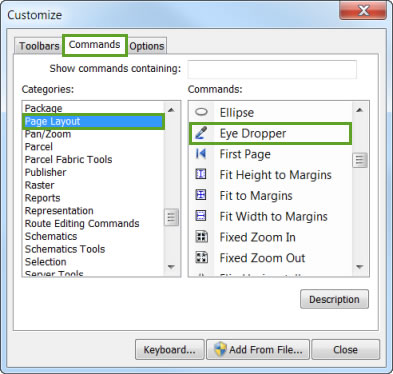393x374 pixels.
Task: Select the Publisher category
Action: pos(45,172)
